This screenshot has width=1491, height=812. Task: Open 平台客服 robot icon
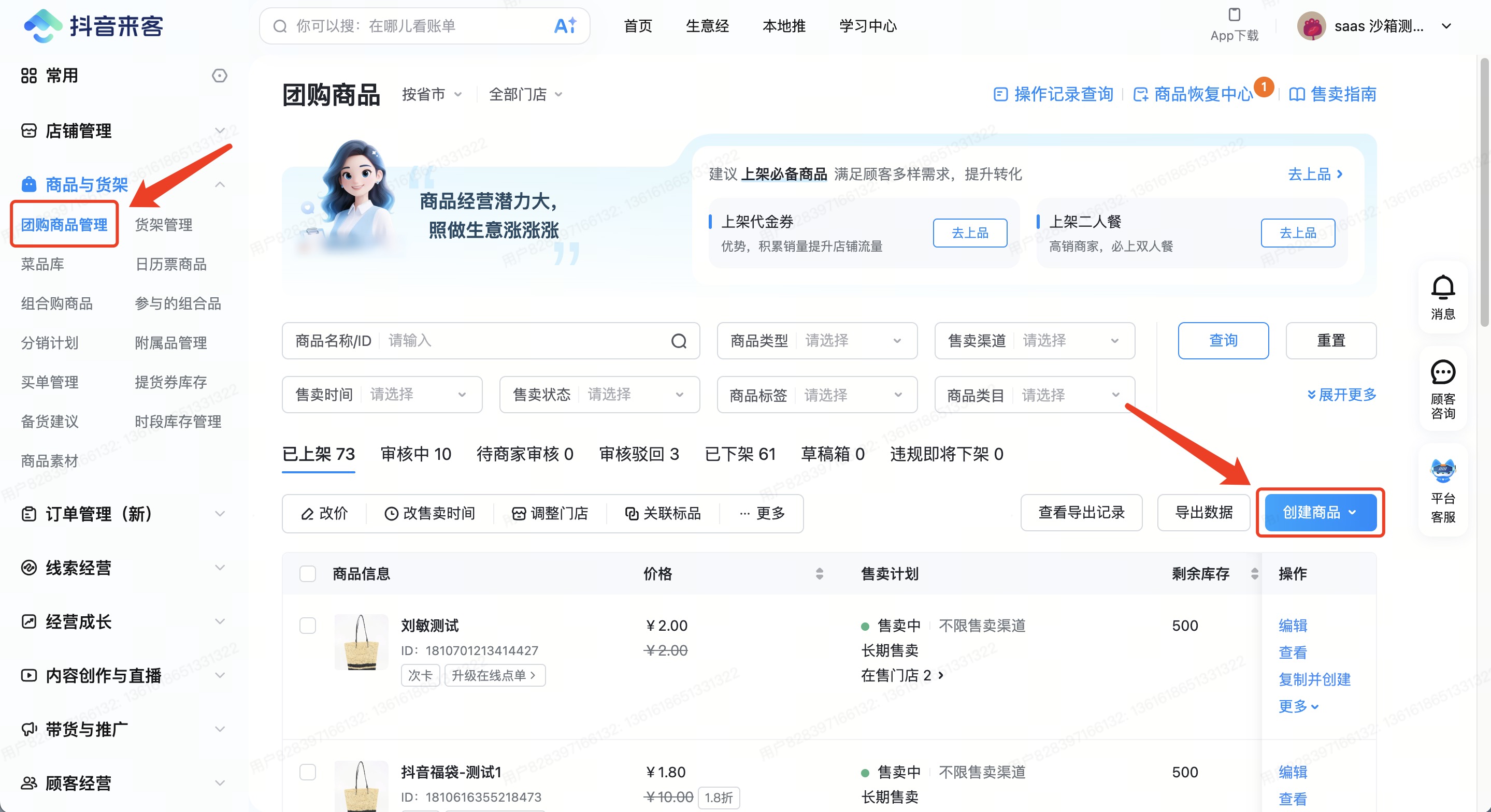coord(1442,471)
